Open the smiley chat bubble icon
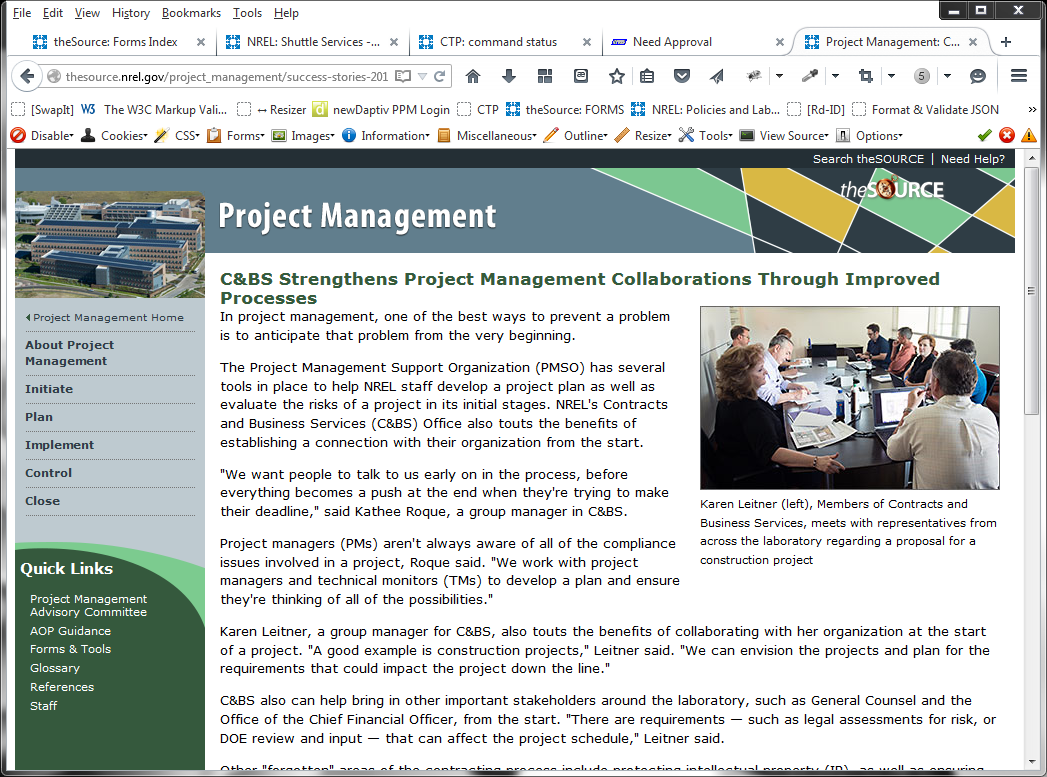1047x777 pixels. coord(978,76)
